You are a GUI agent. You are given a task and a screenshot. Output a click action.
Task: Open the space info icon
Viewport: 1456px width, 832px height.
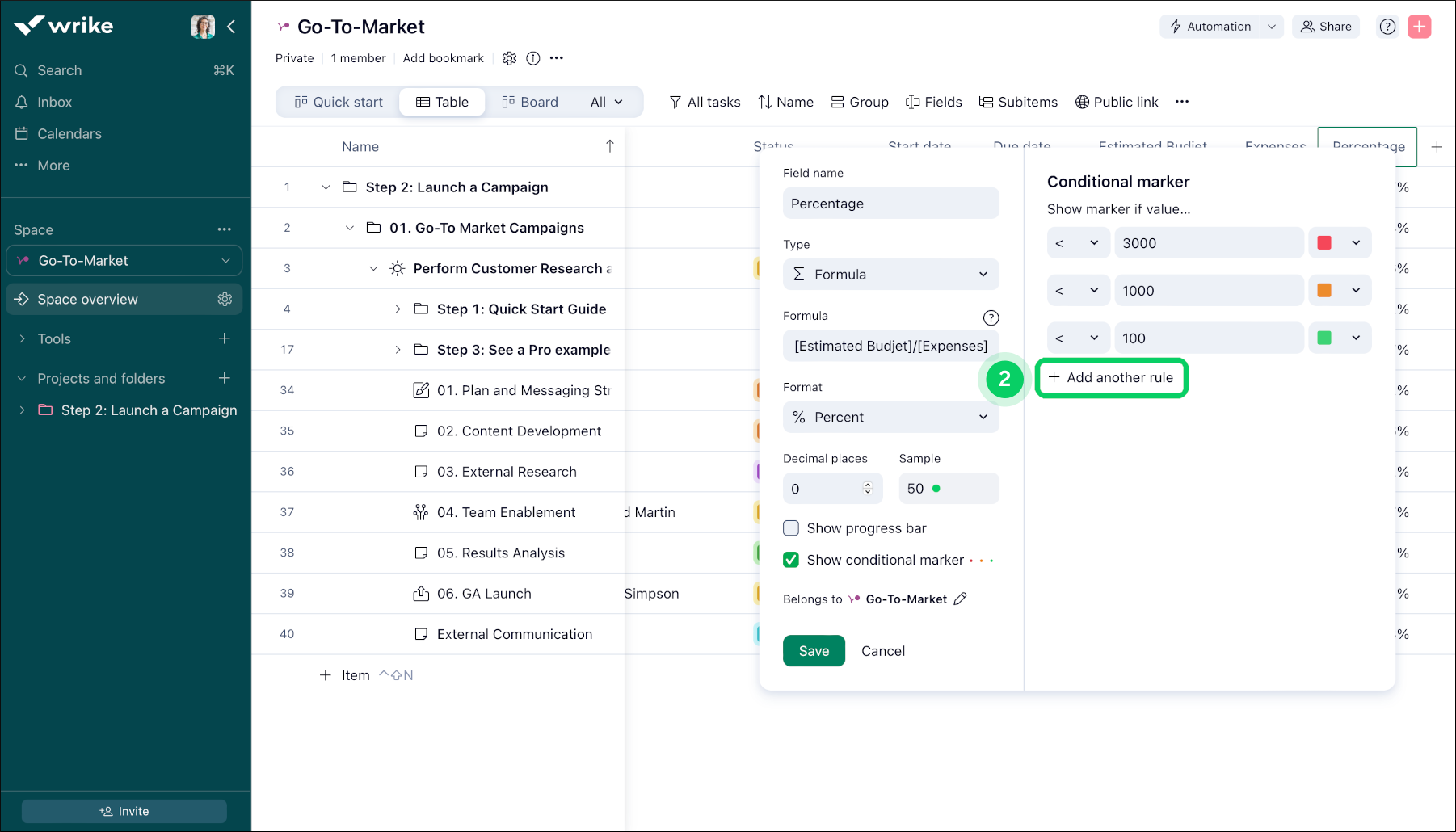[533, 58]
